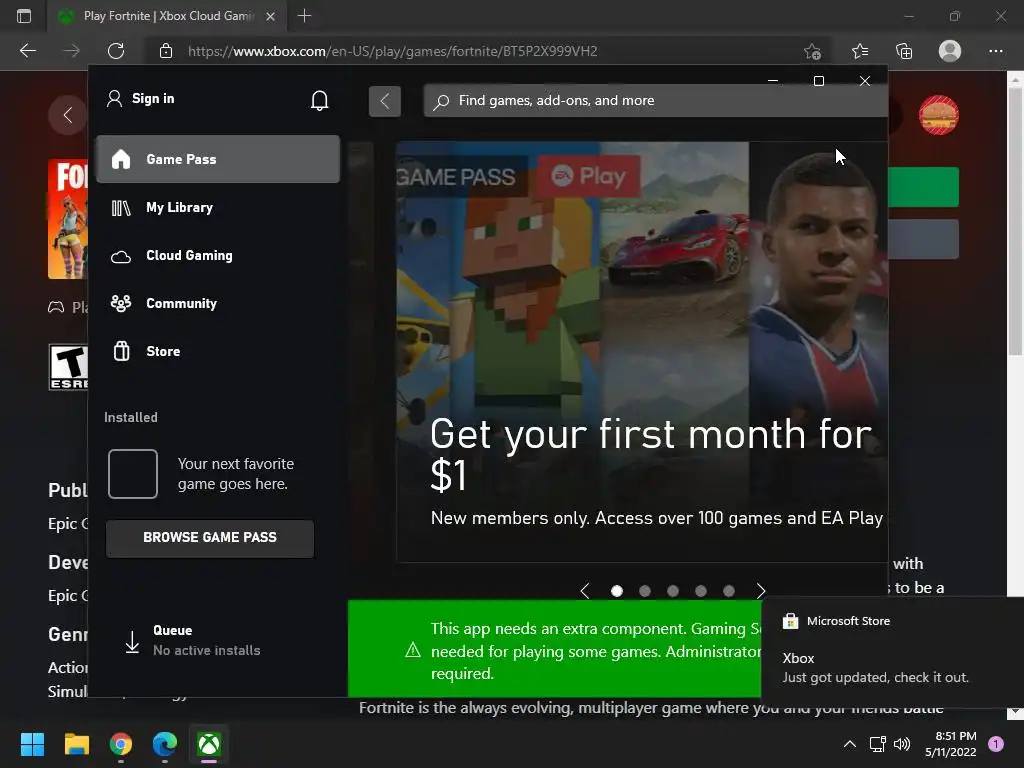The image size is (1024, 768).
Task: Click the Xbox app taskbar icon
Action: pos(209,744)
